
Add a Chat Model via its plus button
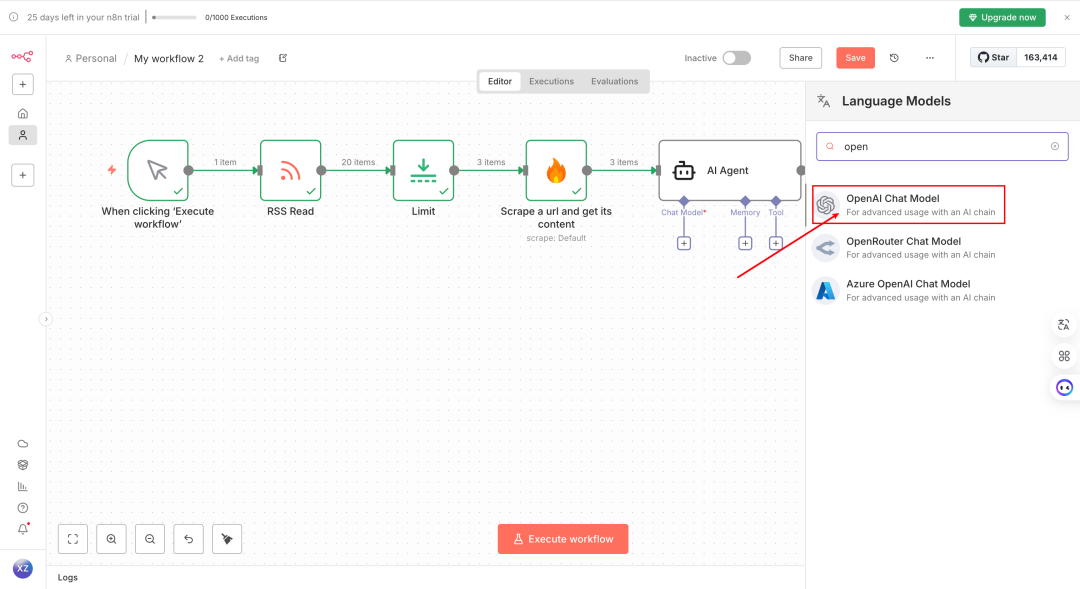[684, 243]
